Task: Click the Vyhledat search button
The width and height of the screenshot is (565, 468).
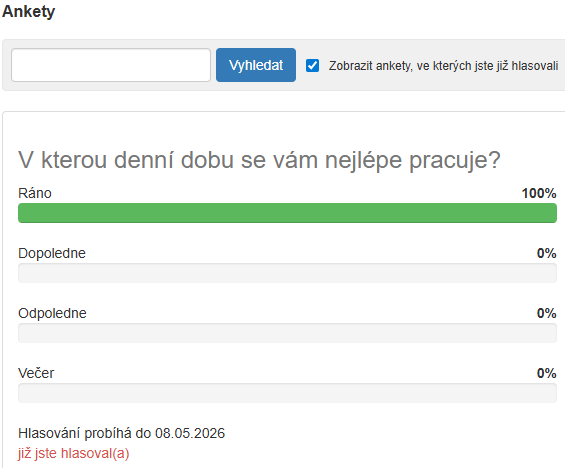Action: pyautogui.click(x=256, y=65)
